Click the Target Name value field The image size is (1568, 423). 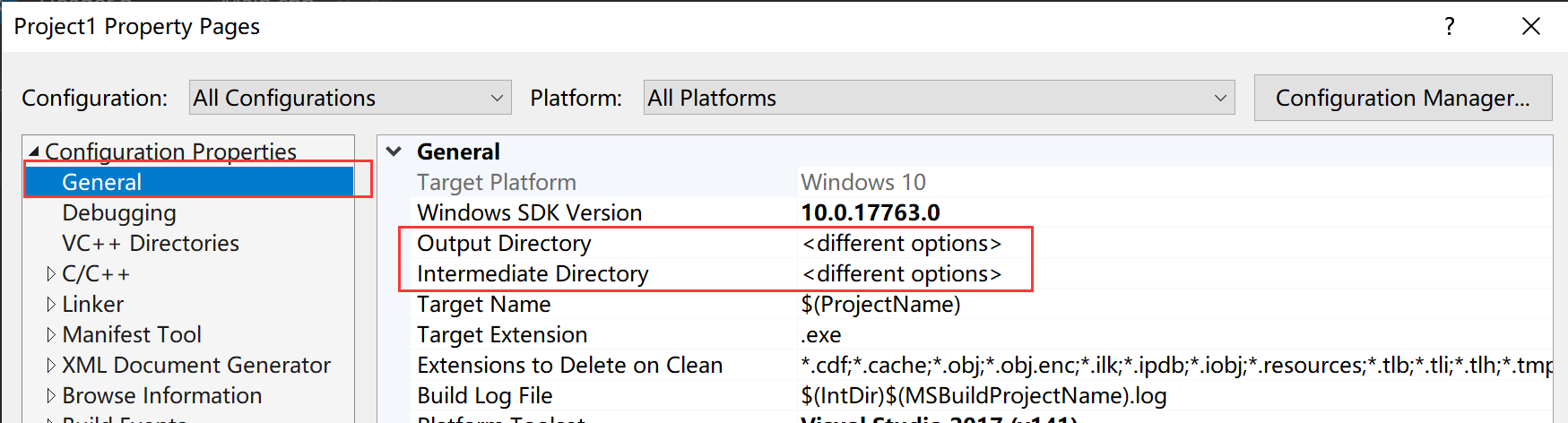pos(1174,304)
